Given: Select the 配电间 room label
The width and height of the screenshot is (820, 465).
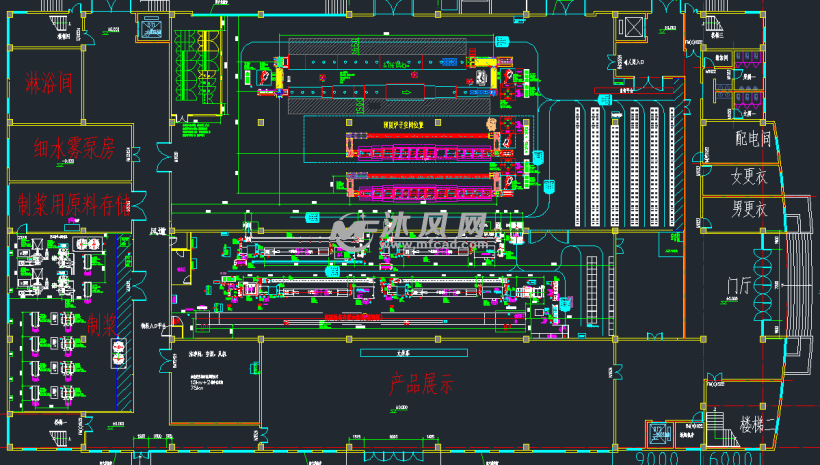Looking at the screenshot, I should pos(752,140).
